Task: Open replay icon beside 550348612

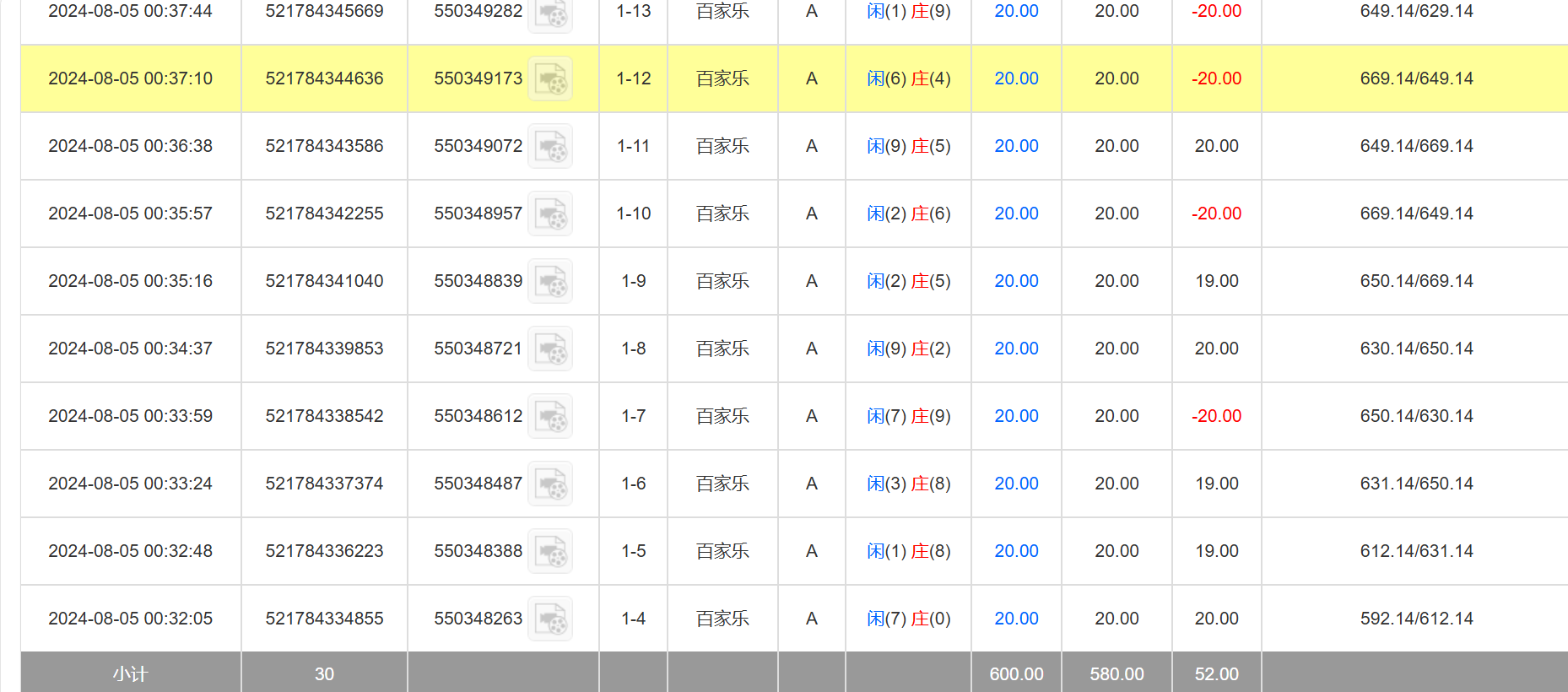Action: click(x=550, y=416)
